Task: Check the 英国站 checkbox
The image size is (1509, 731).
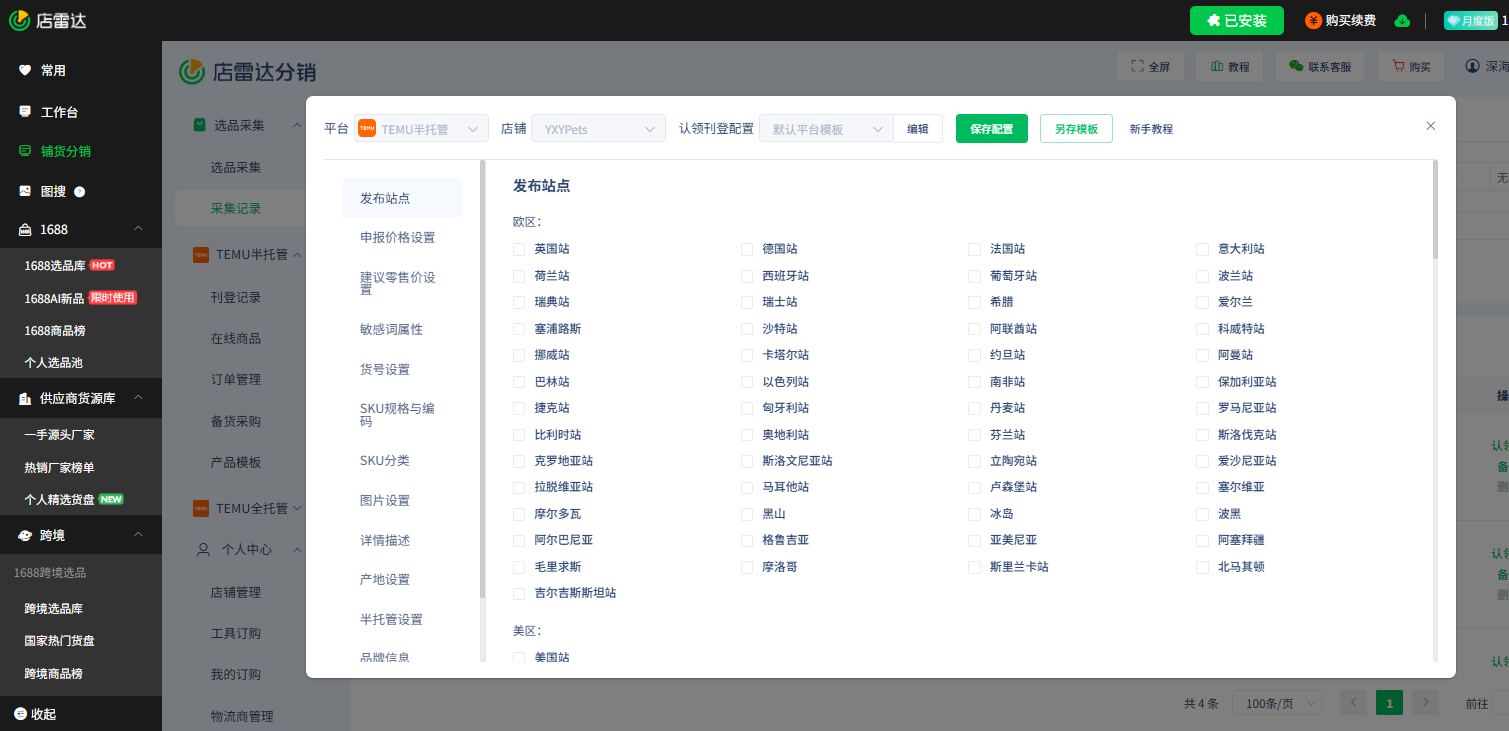Action: click(x=519, y=249)
